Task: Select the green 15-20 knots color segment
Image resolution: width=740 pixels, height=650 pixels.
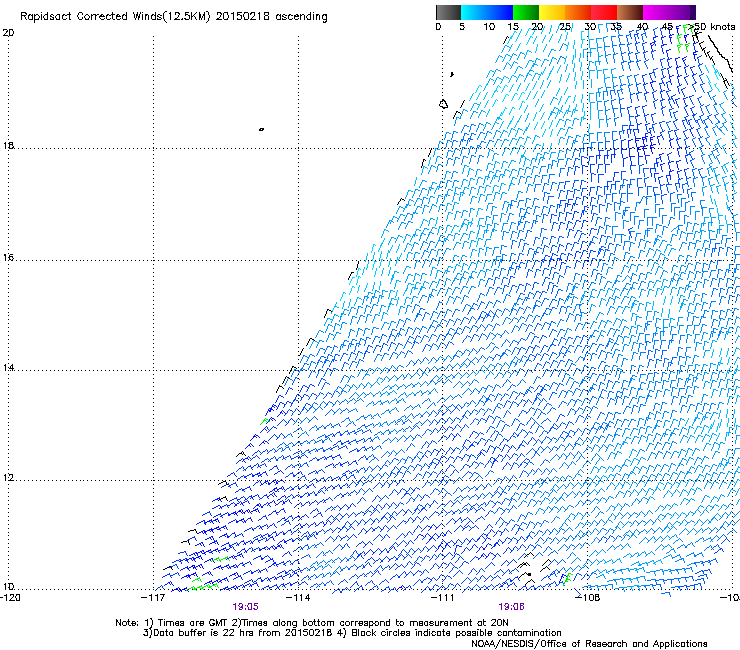Action: point(526,12)
